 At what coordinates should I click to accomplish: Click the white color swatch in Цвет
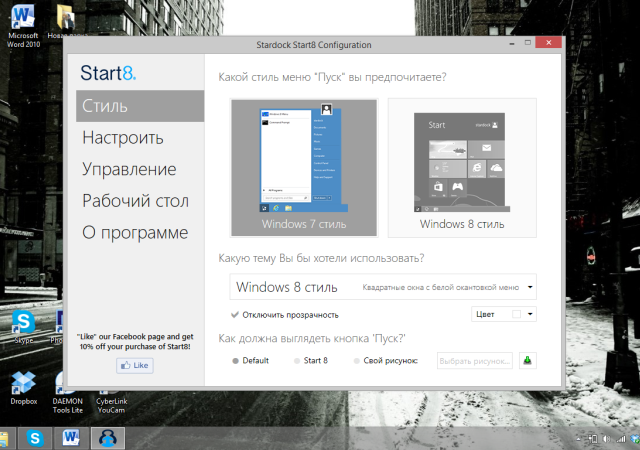[516, 314]
